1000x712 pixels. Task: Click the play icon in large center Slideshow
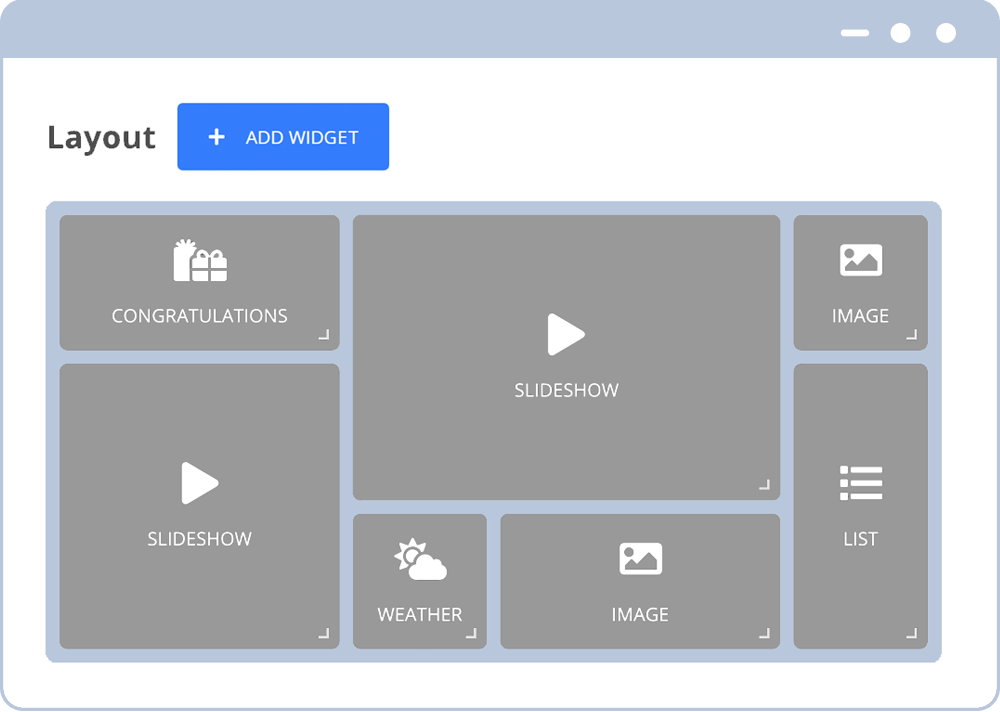click(566, 334)
